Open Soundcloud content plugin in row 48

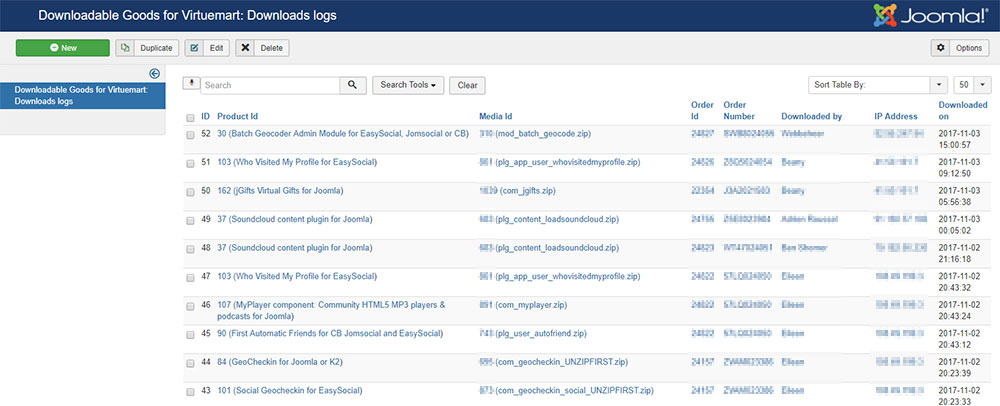point(295,247)
